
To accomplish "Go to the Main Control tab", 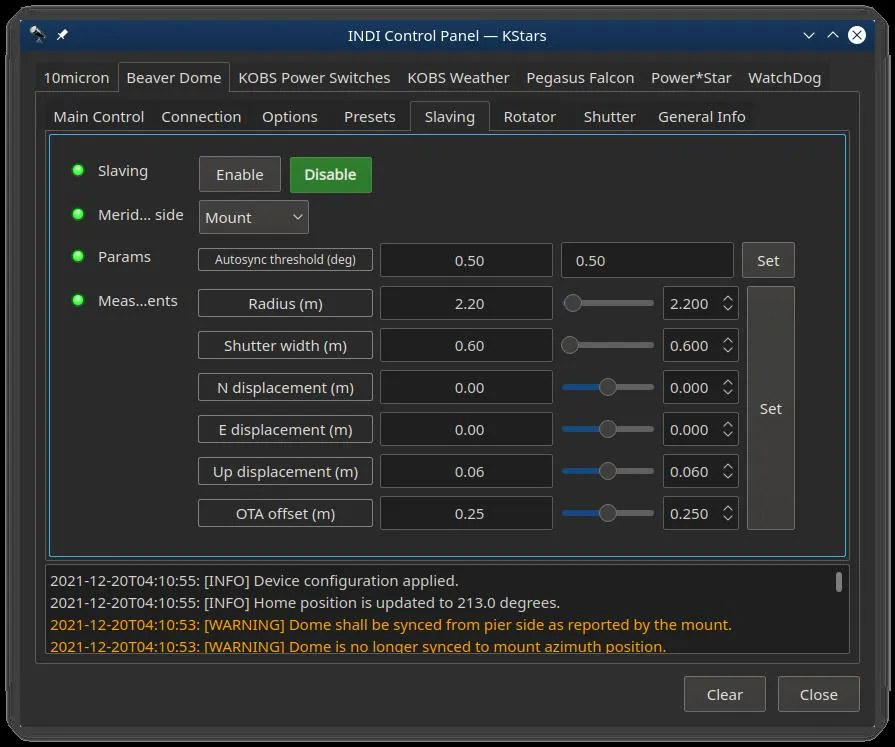I will click(x=99, y=116).
